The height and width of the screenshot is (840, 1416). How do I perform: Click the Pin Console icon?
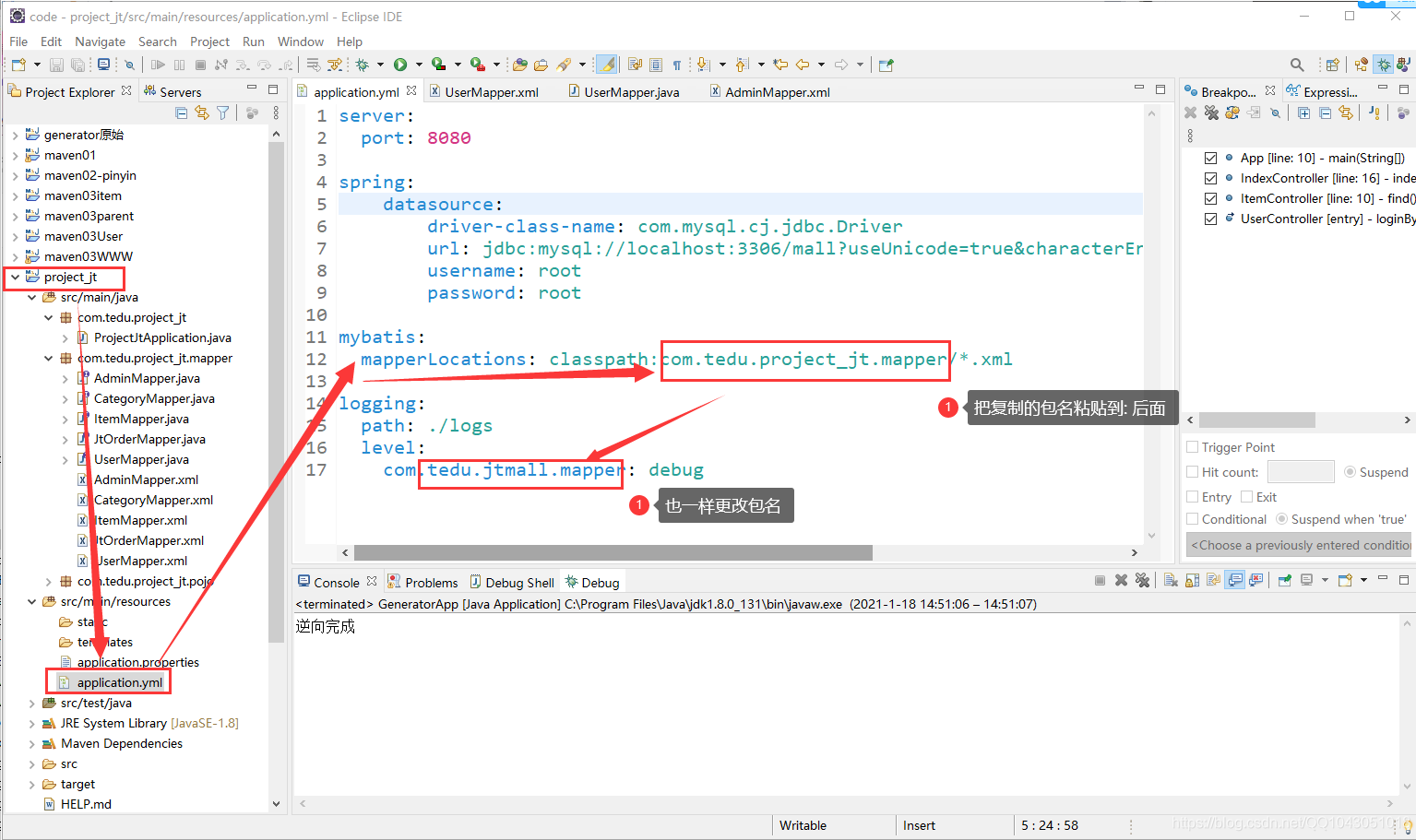pos(1284,580)
